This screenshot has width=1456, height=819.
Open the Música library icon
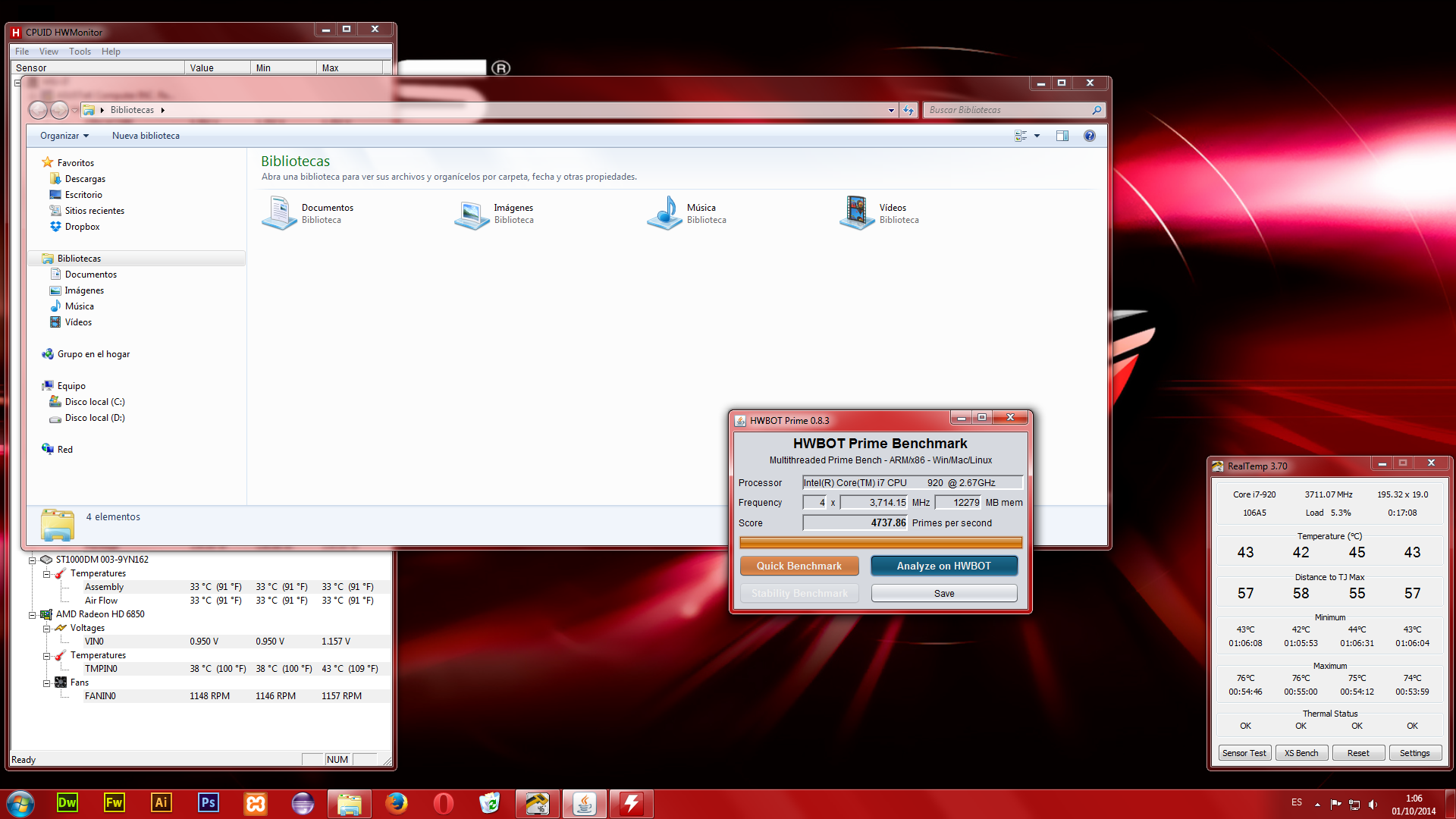click(664, 213)
